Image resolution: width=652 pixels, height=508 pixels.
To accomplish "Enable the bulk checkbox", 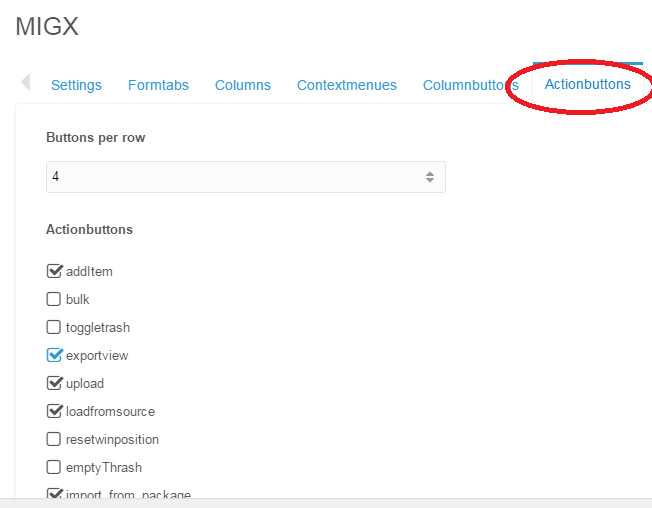I will click(x=54, y=299).
